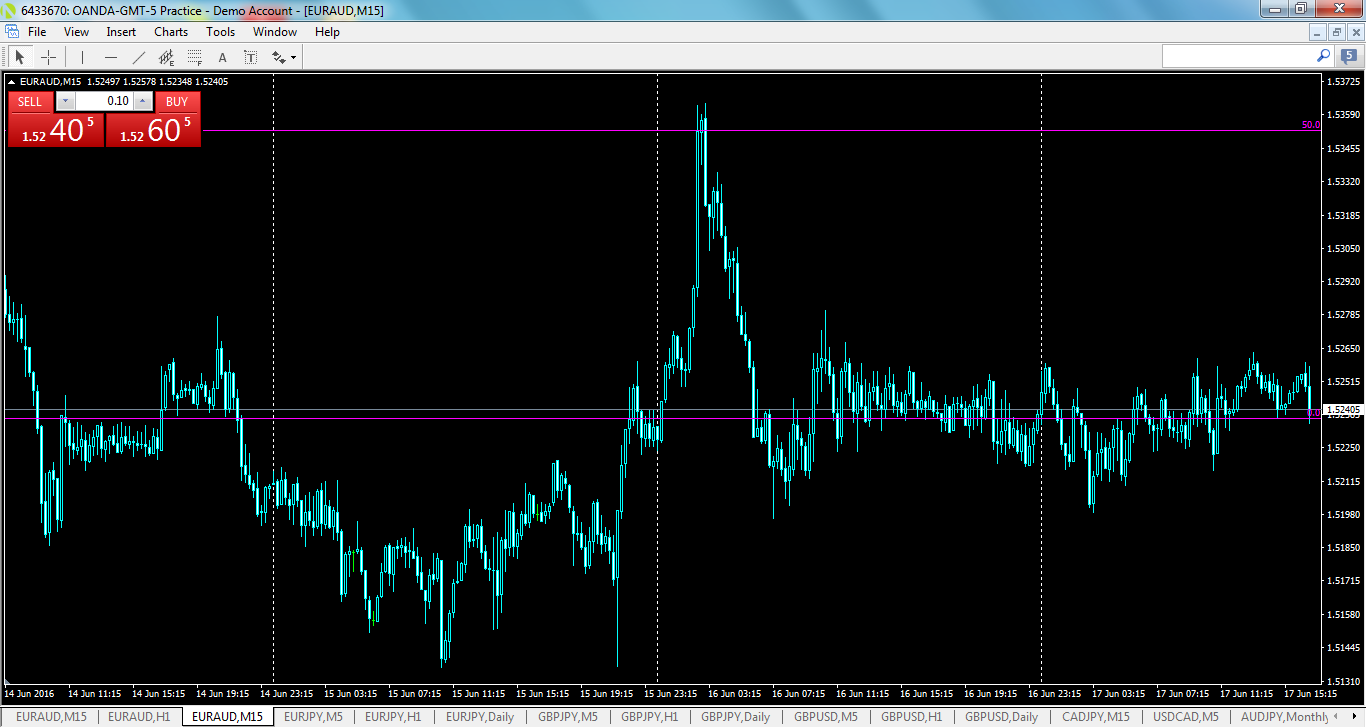Select the Text annotation tool
Screen dimensions: 1366x728
point(222,57)
